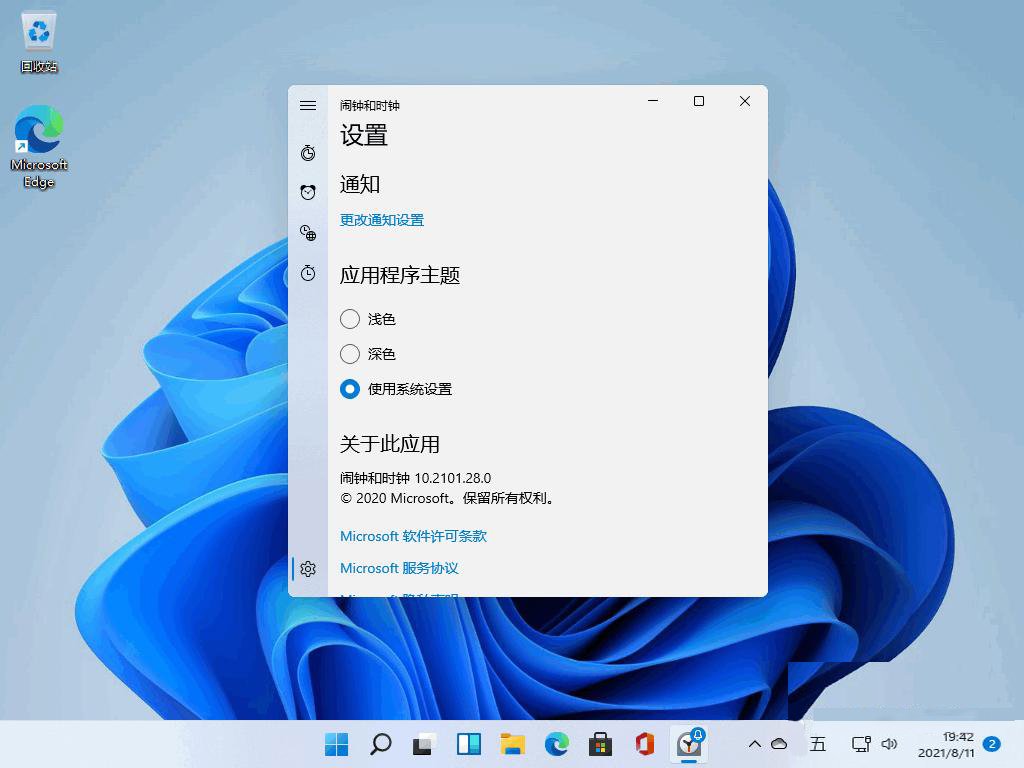1024x768 pixels.
Task: Click 更改通知设置 link
Action: pos(382,220)
